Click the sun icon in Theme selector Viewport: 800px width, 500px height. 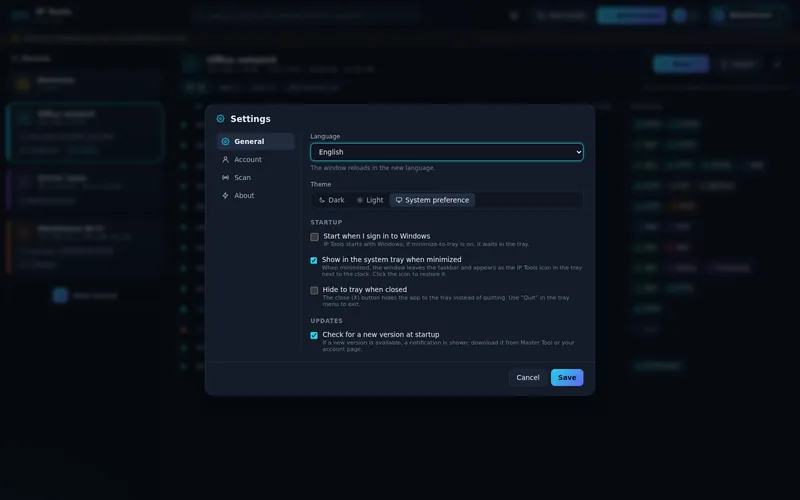(x=360, y=200)
